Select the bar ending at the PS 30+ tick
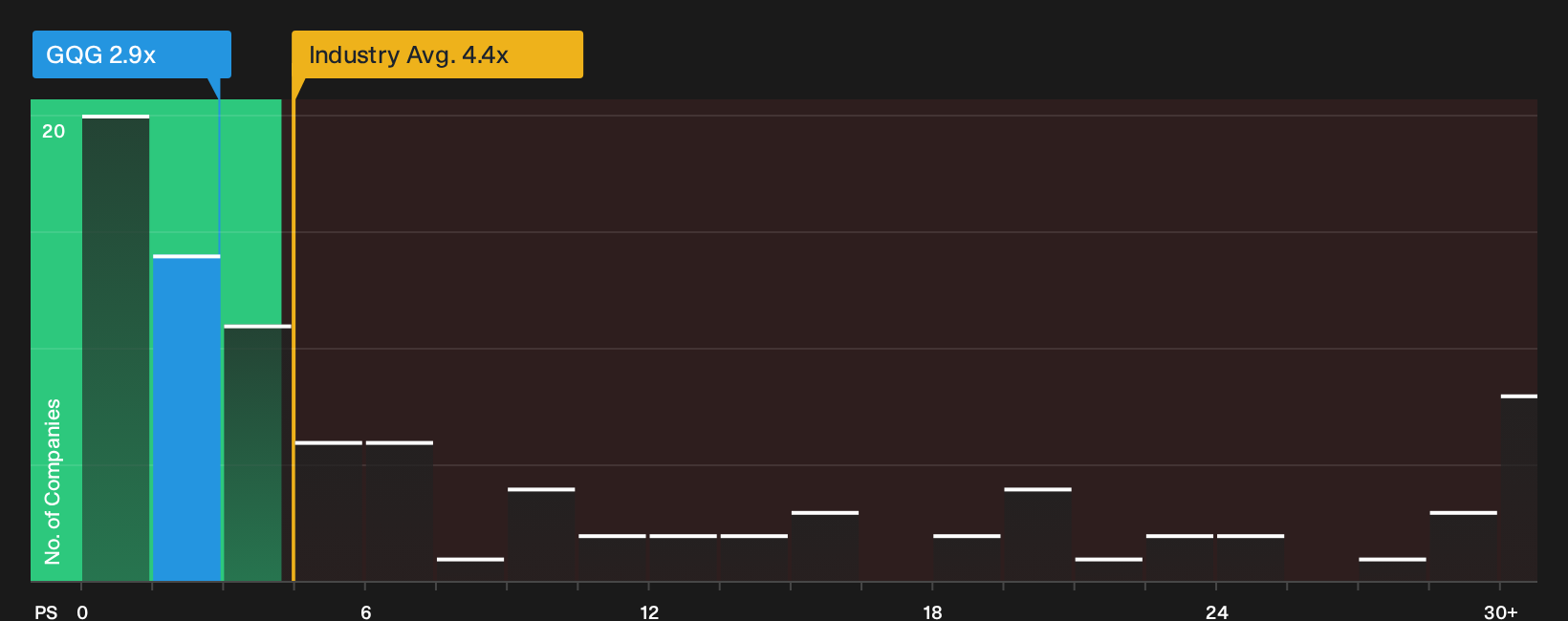Viewport: 1568px width, 621px height. pyautogui.click(x=1464, y=546)
